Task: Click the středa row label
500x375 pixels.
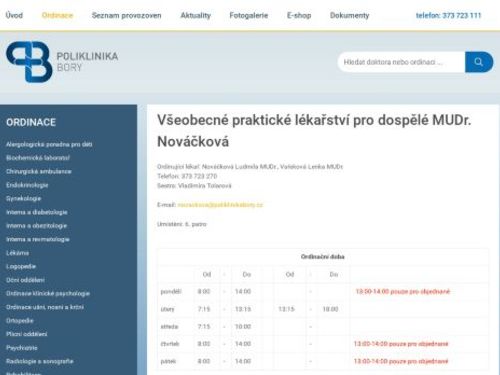Action: pos(169,327)
